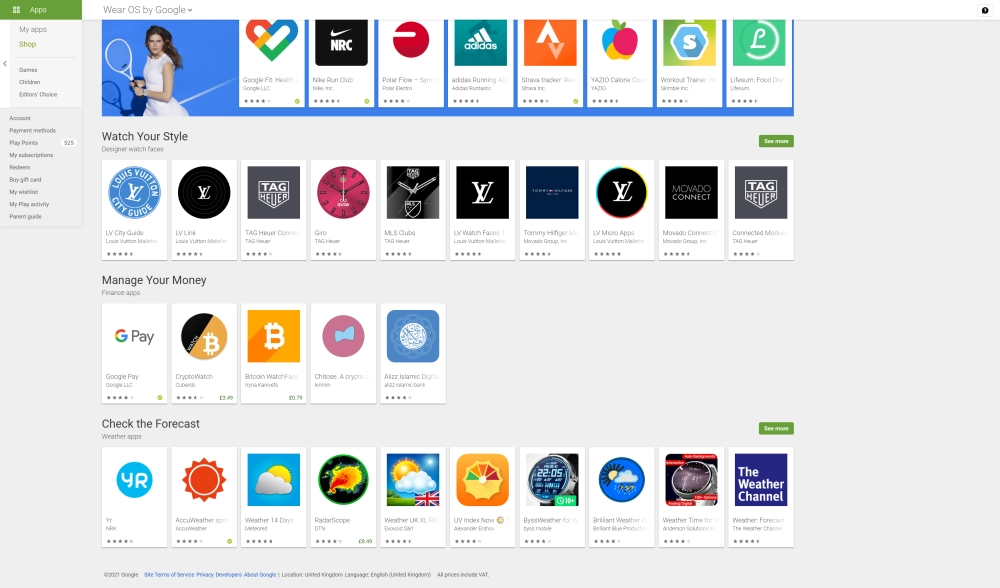Open the MLS Clubs watch face icon
Screen dimensions: 1000x588
click(x=413, y=192)
